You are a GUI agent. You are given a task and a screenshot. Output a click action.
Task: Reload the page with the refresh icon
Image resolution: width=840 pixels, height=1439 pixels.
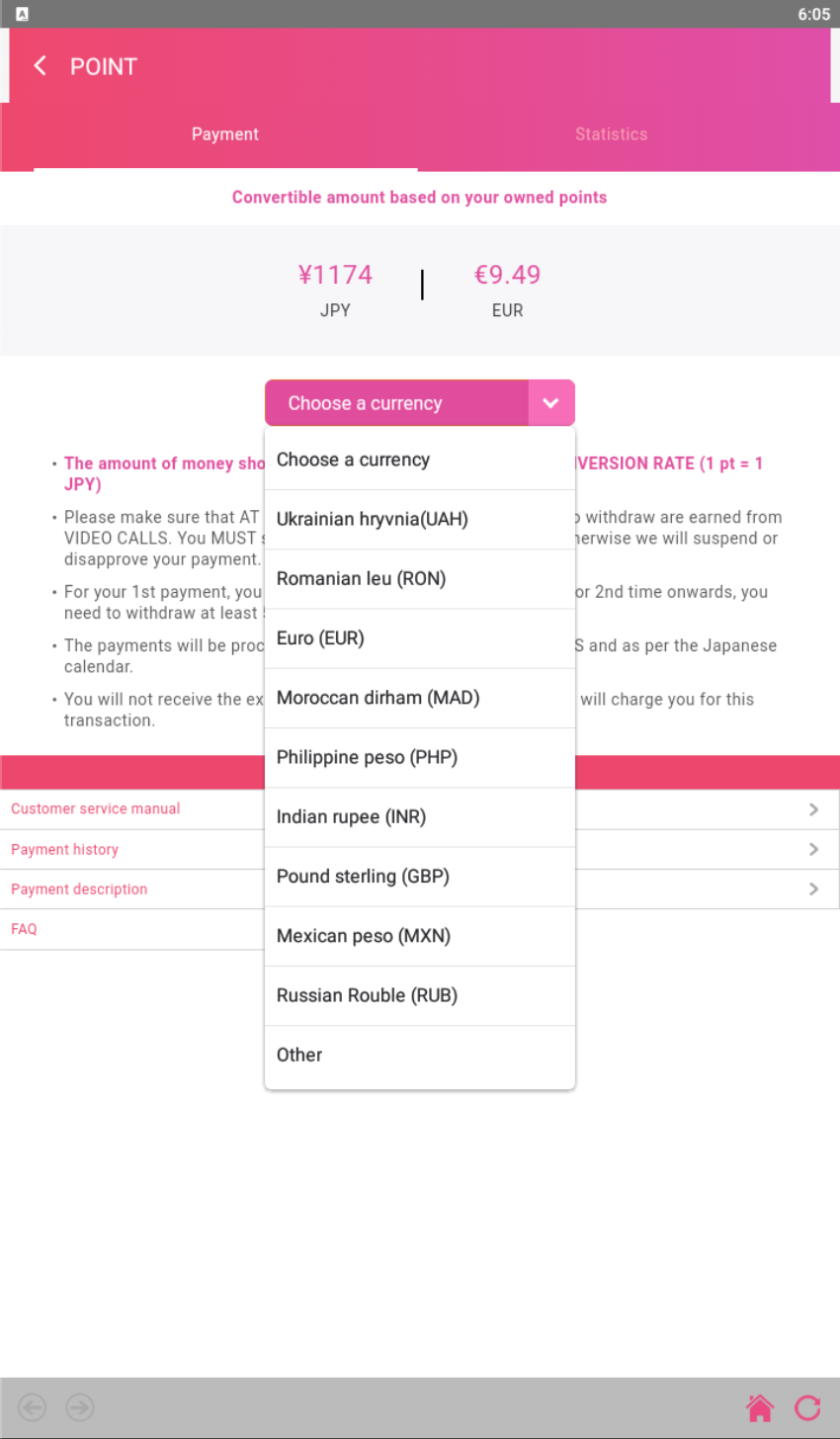[808, 1407]
